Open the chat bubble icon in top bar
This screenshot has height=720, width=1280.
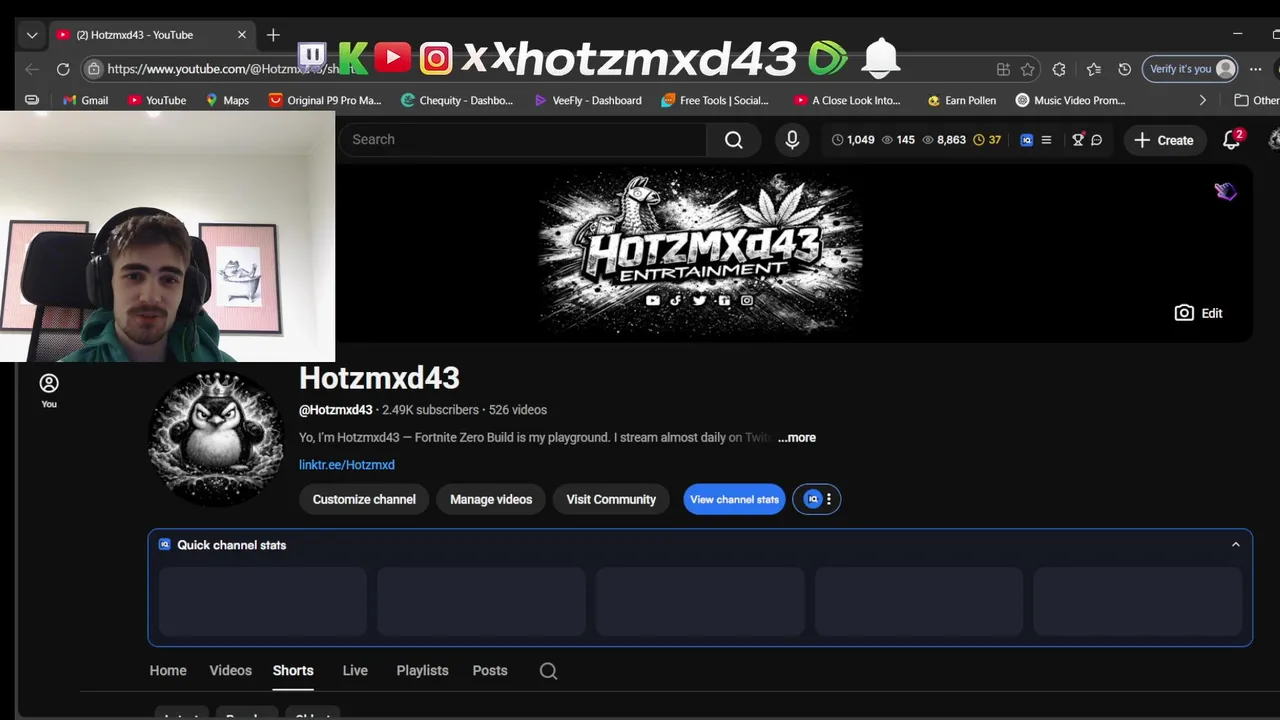[x=1097, y=140]
